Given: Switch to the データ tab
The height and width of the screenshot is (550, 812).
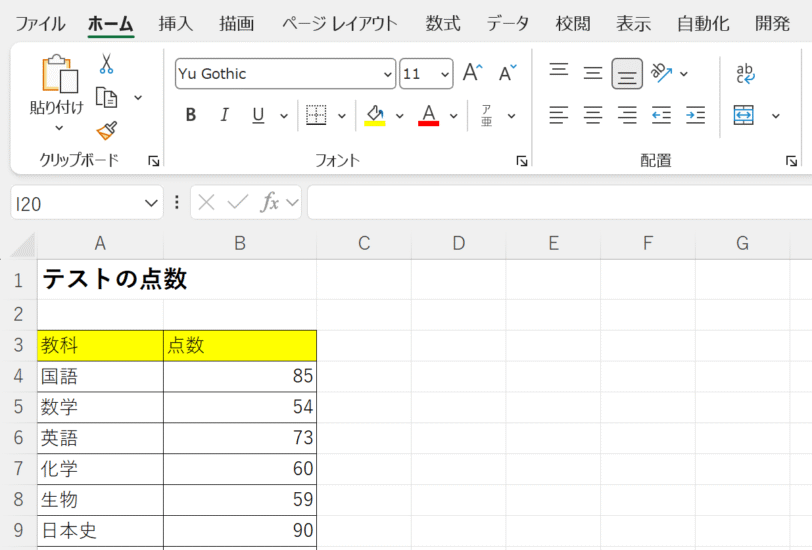Looking at the screenshot, I should [x=508, y=24].
